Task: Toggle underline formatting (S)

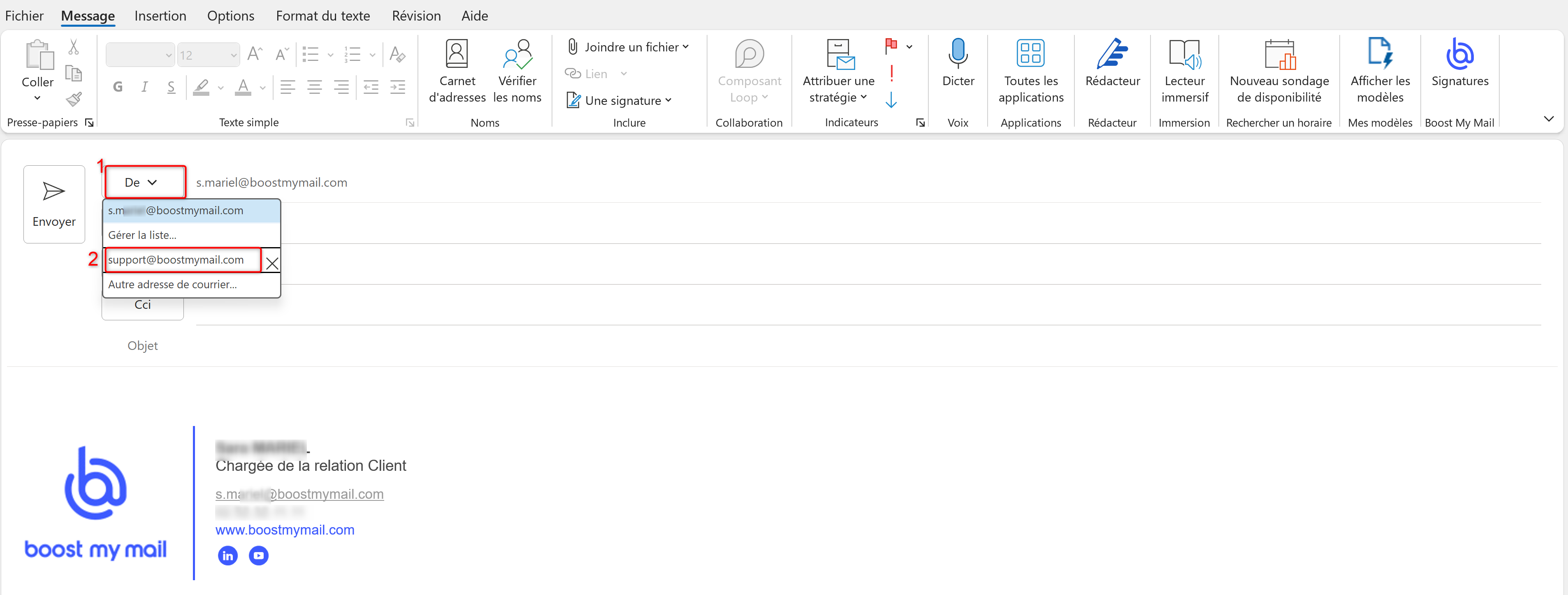Action: (171, 87)
